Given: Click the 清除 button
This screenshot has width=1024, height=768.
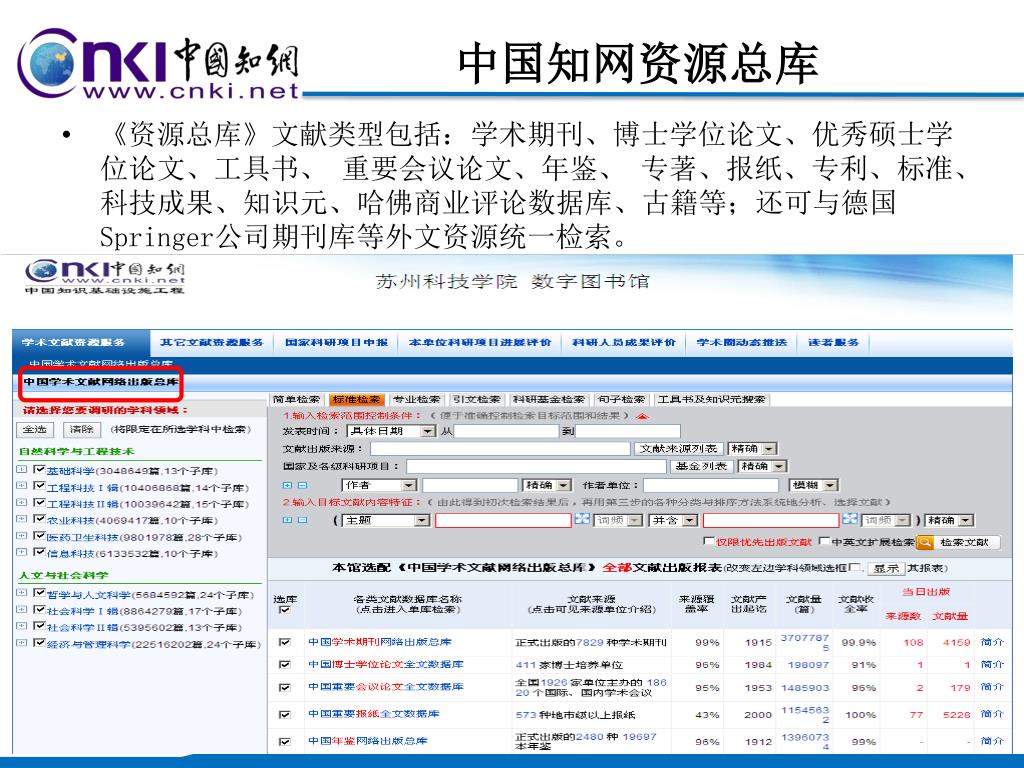Looking at the screenshot, I should tap(82, 430).
